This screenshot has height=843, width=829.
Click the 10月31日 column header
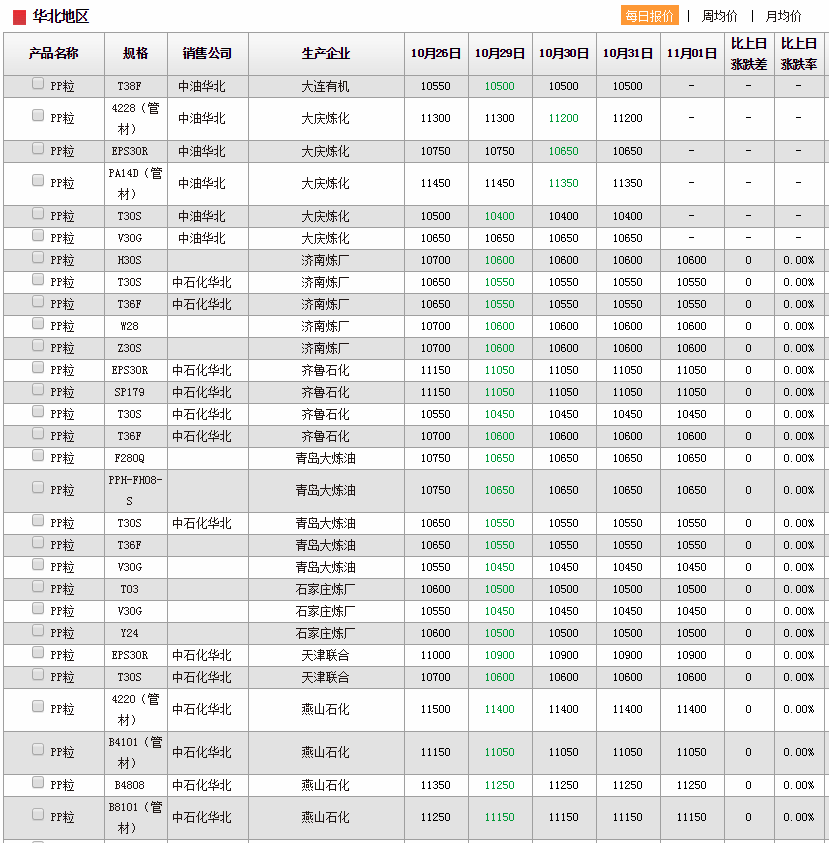tap(628, 53)
